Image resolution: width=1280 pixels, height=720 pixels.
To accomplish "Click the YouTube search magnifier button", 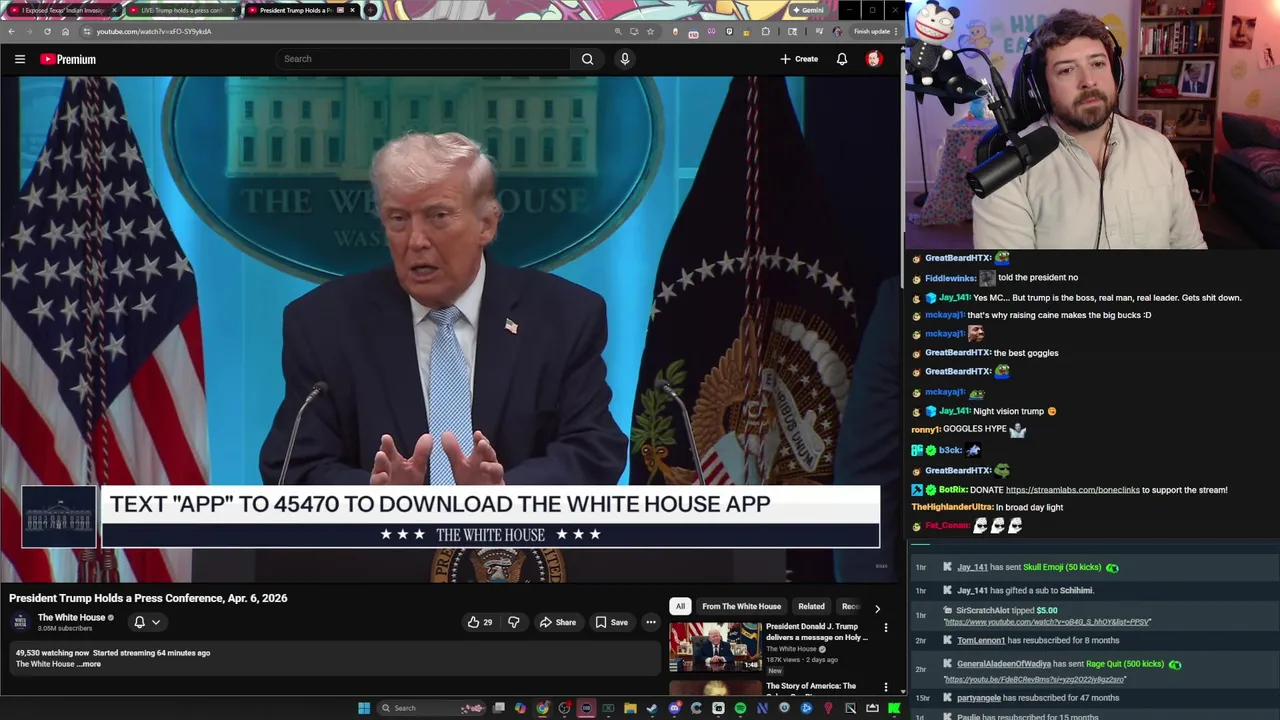I will pyautogui.click(x=587, y=59).
